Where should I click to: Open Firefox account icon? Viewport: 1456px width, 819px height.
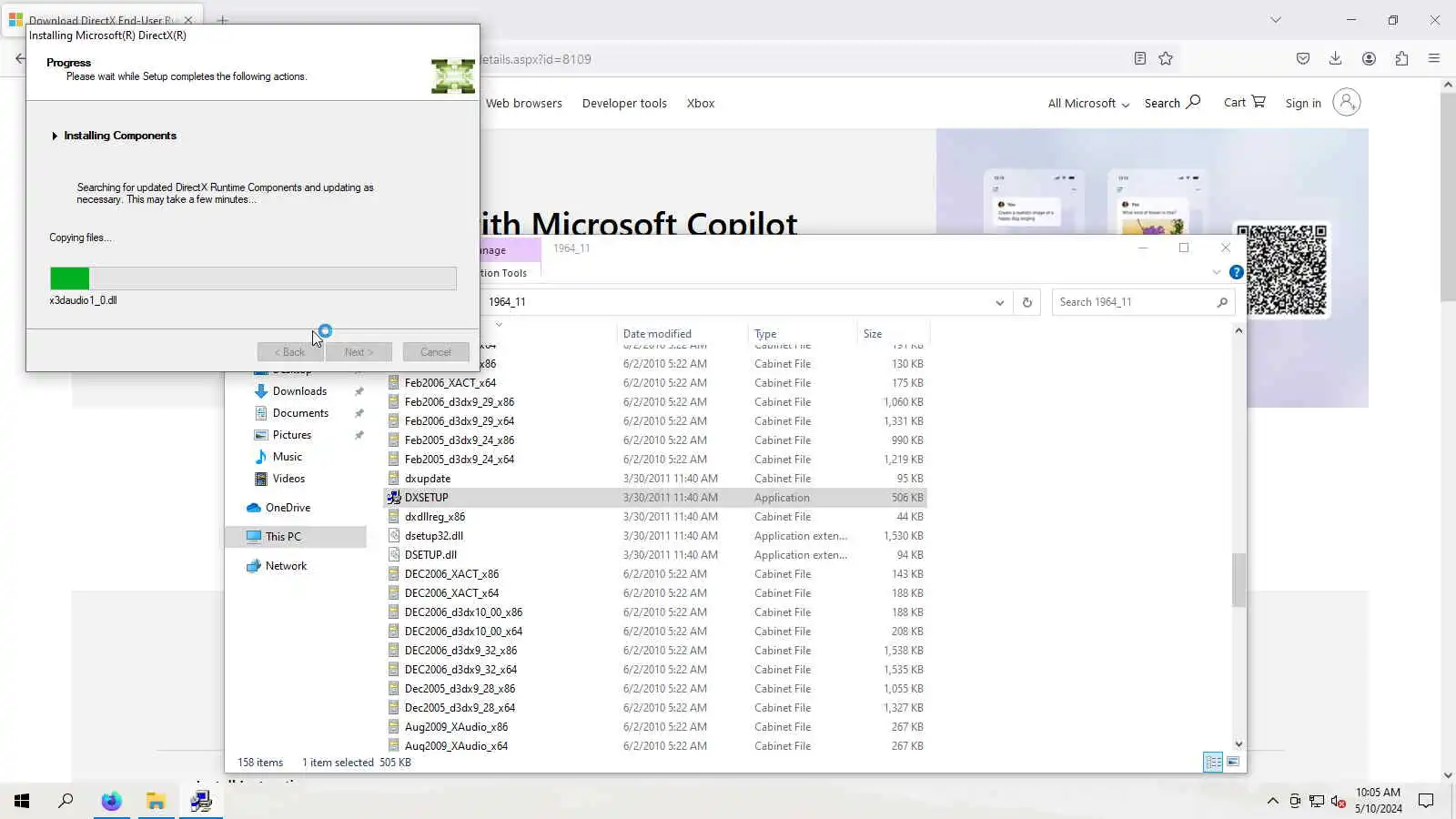coord(1369,58)
